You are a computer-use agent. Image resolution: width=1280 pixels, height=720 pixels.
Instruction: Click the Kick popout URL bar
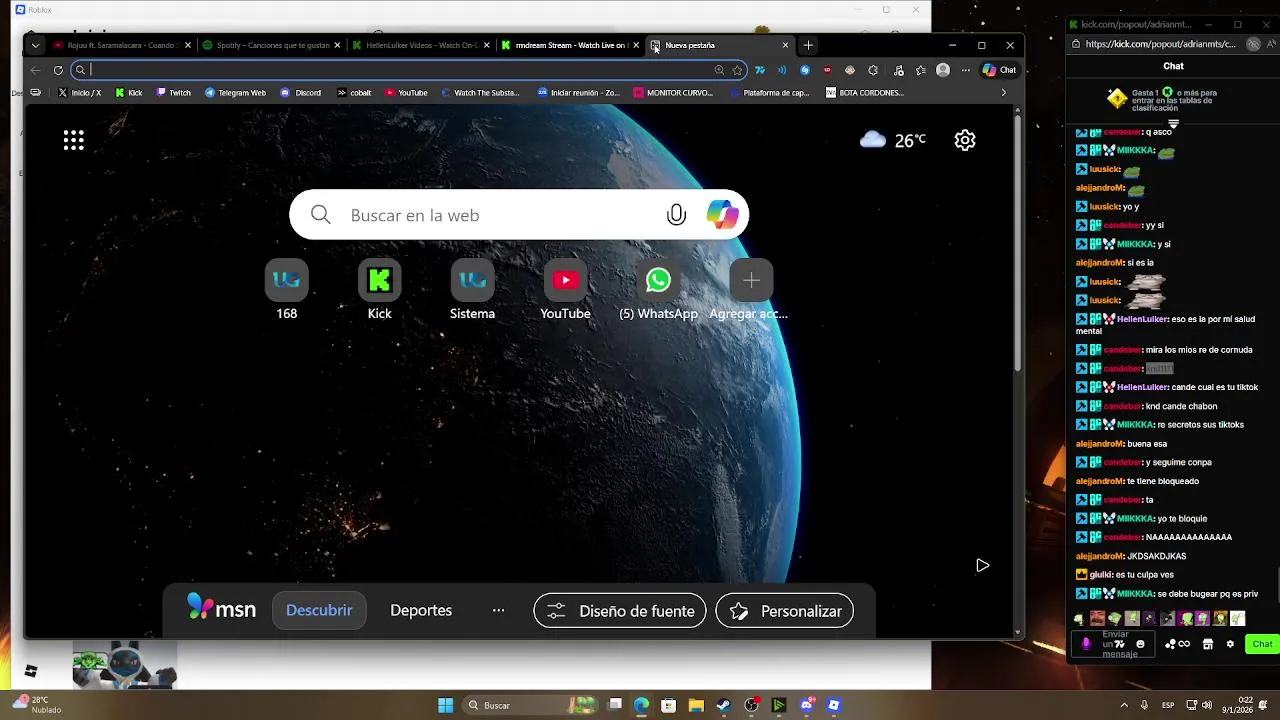coord(1161,44)
